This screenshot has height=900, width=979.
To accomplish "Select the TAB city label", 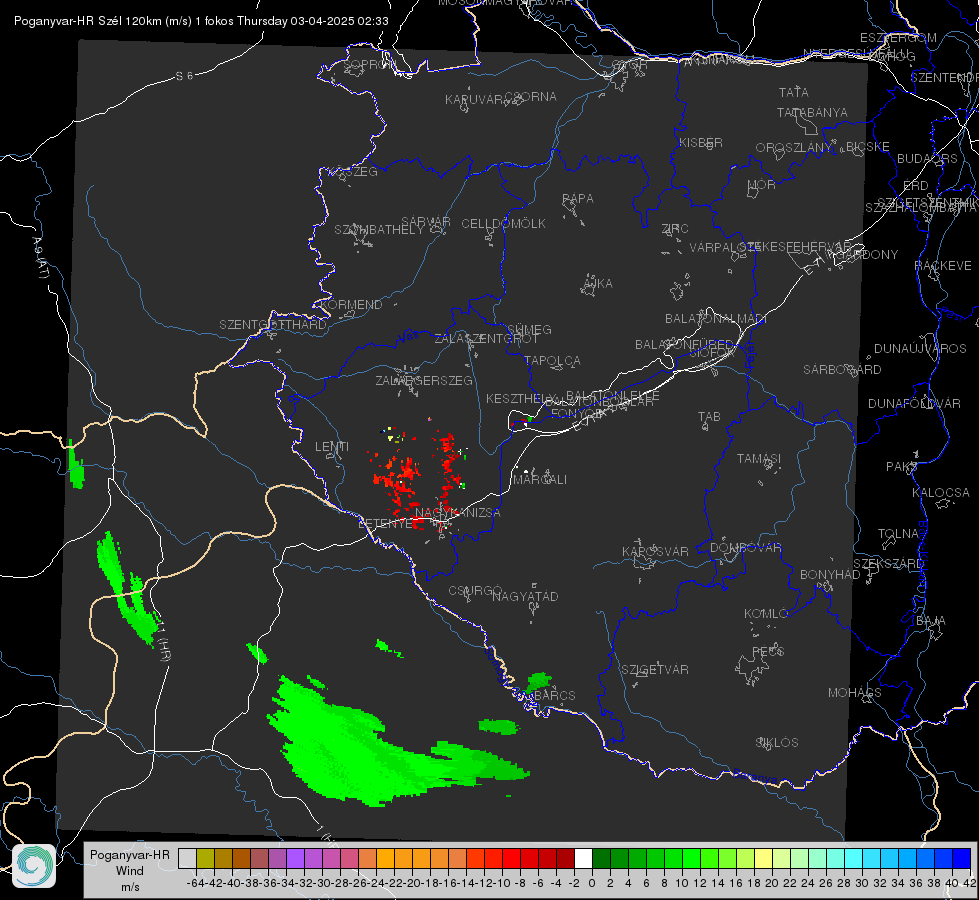I will pyautogui.click(x=709, y=417).
